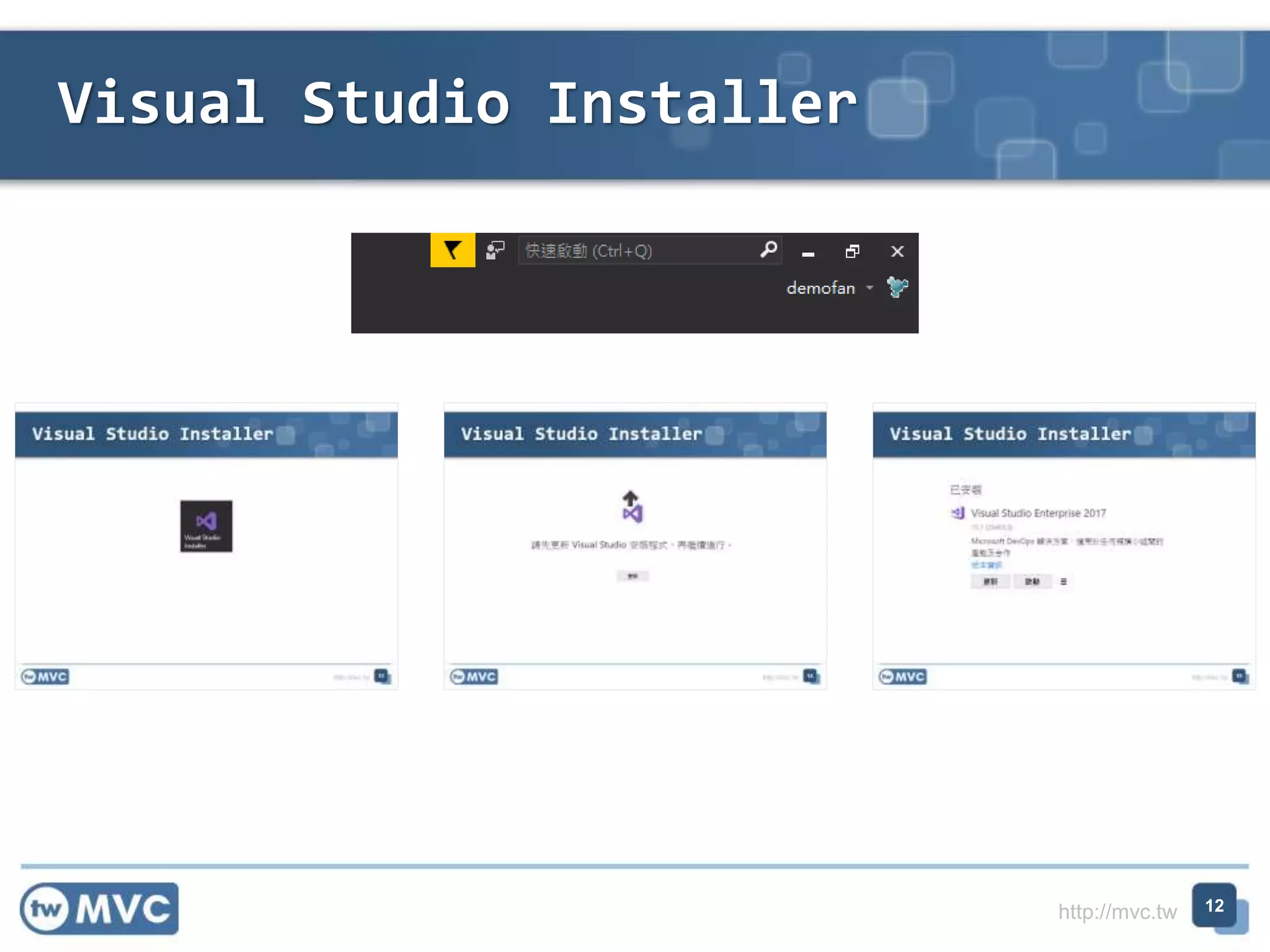
Task: Open the first thumbnail with Visual Studio Installer tile
Action: click(206, 546)
